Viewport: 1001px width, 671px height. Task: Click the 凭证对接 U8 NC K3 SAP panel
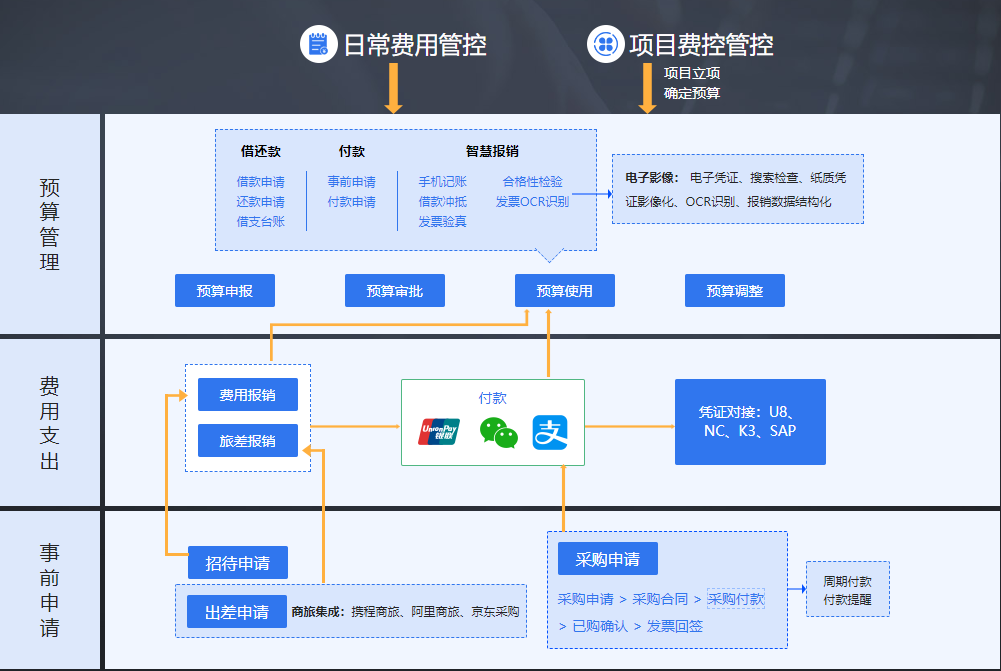pos(749,421)
